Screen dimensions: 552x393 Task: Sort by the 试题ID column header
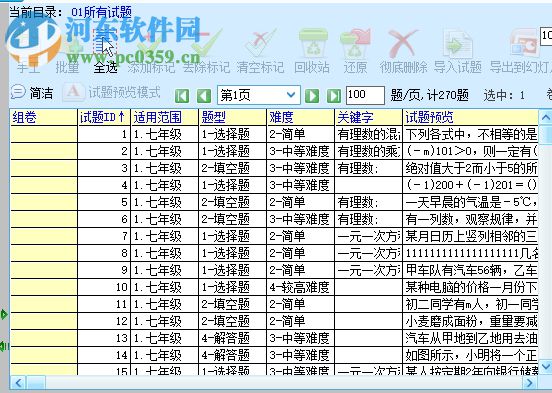point(104,117)
